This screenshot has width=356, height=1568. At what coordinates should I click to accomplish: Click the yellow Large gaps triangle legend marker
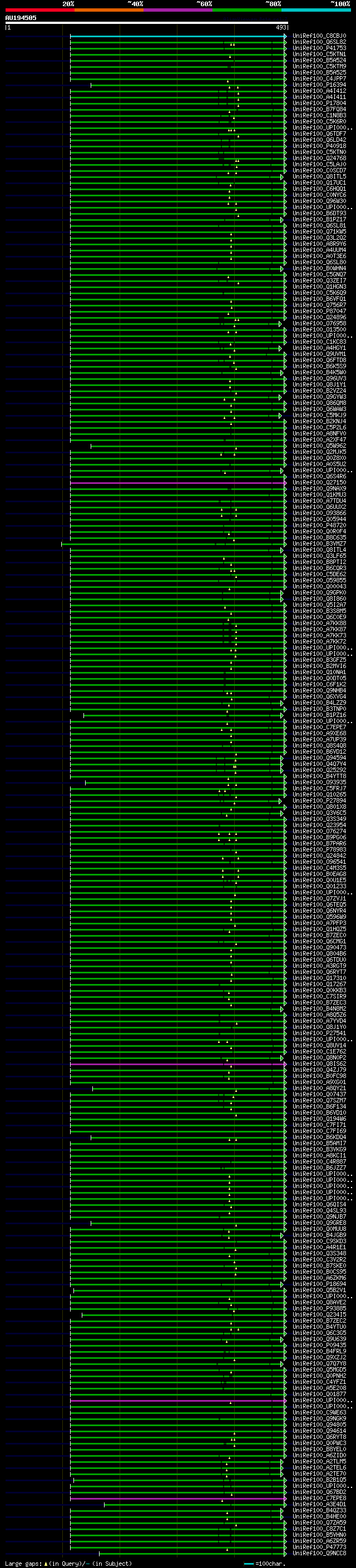(x=46, y=1563)
